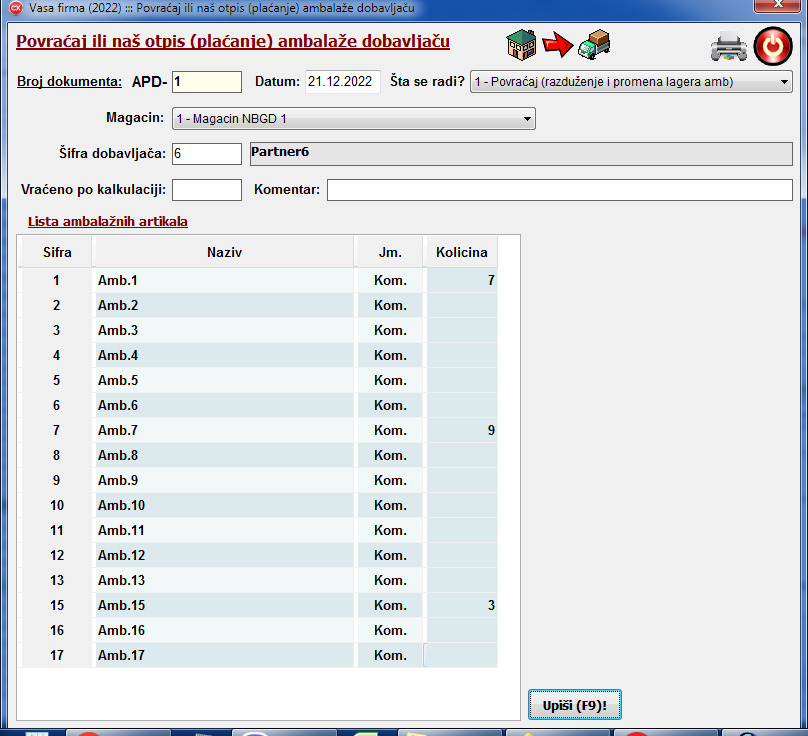
Task: Click the page title heading link
Action: click(x=233, y=41)
